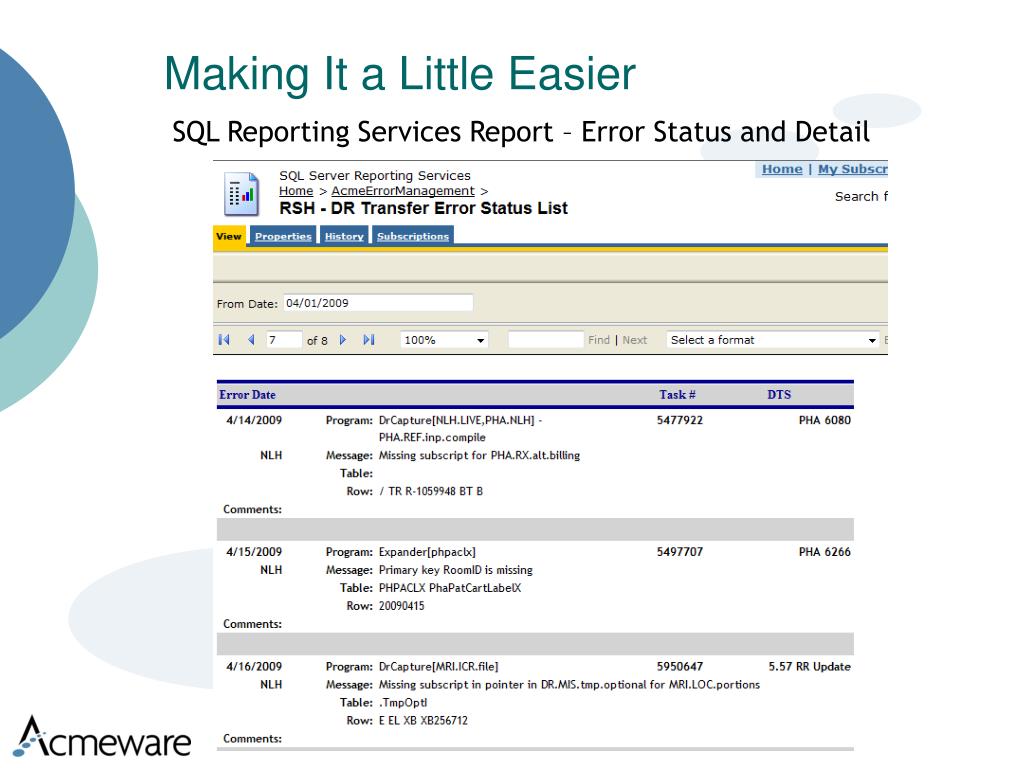This screenshot has width=1024, height=768.
Task: Click the 4/15/2009 error date
Action: (254, 552)
